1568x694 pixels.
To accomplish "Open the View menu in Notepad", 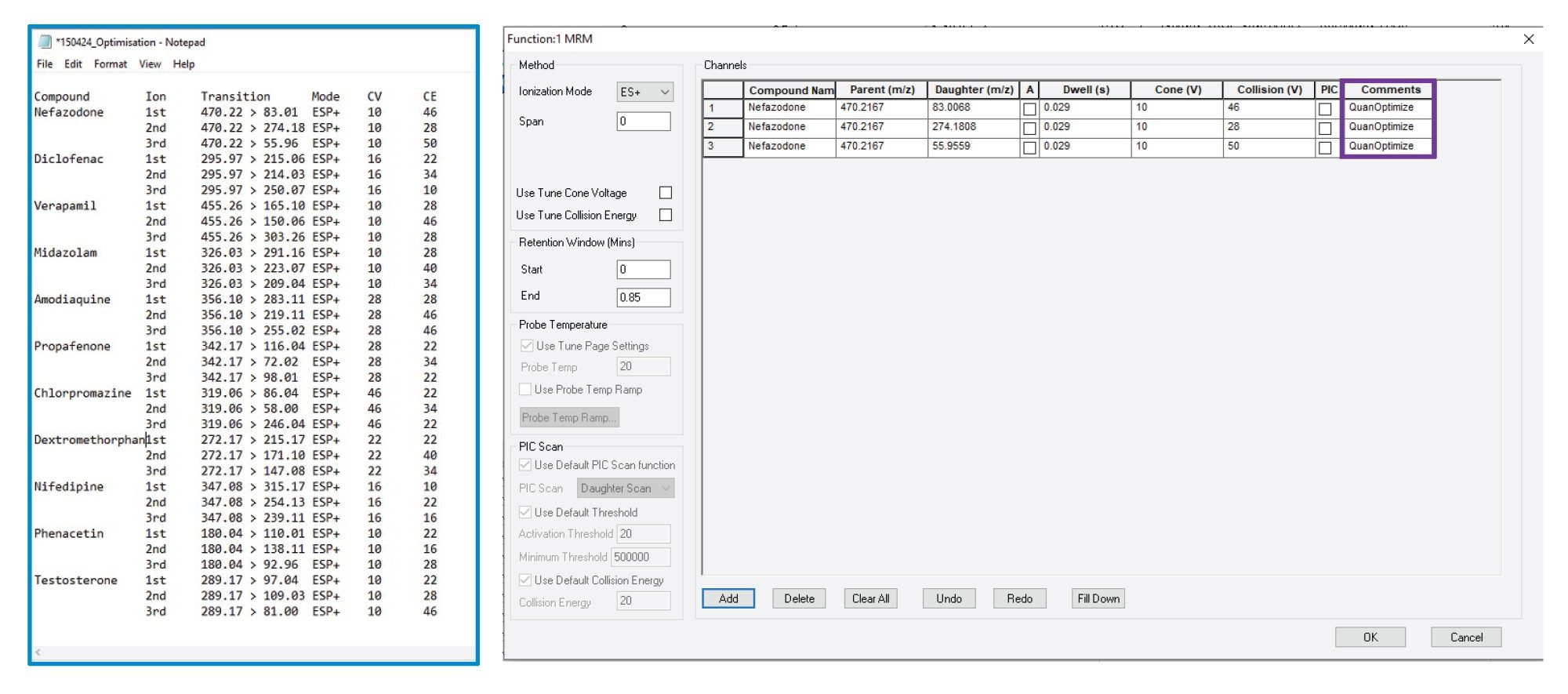I will (x=150, y=64).
